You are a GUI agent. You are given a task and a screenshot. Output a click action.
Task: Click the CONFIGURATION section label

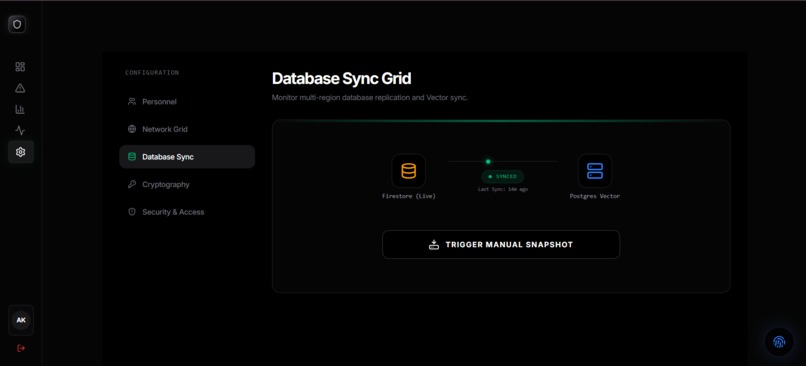(152, 72)
